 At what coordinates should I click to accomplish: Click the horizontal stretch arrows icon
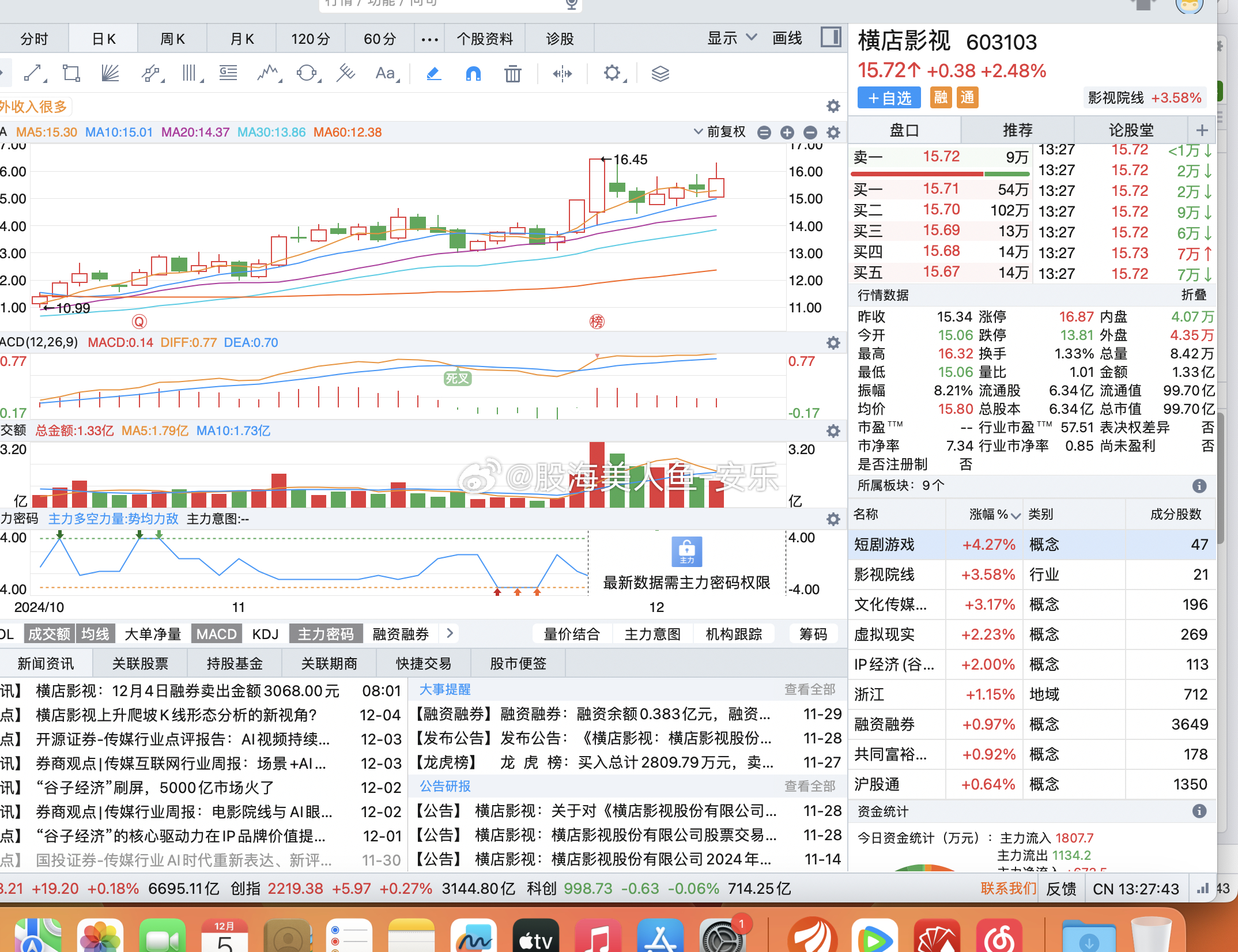coord(562,73)
